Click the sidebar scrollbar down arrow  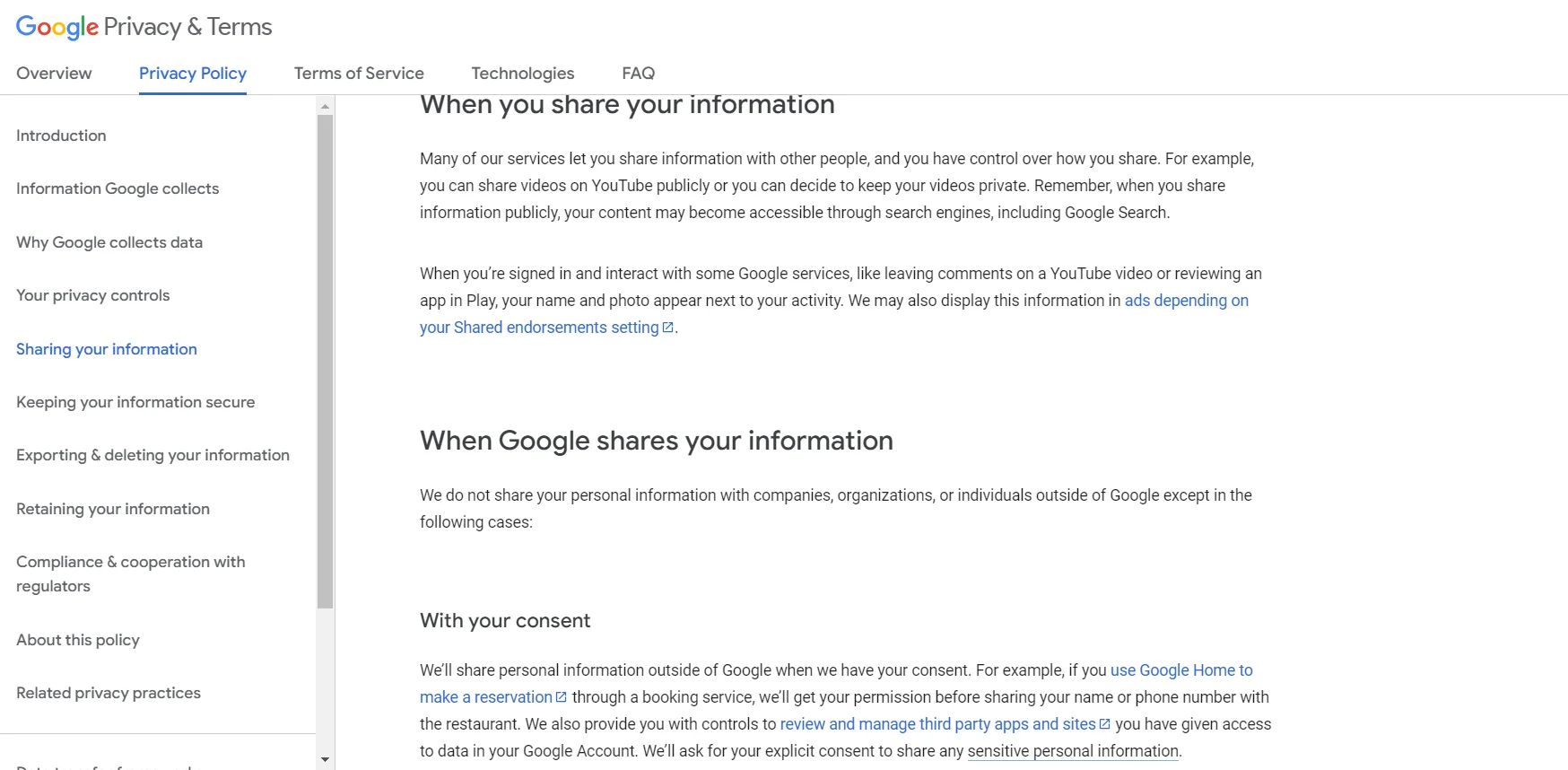pyautogui.click(x=325, y=760)
